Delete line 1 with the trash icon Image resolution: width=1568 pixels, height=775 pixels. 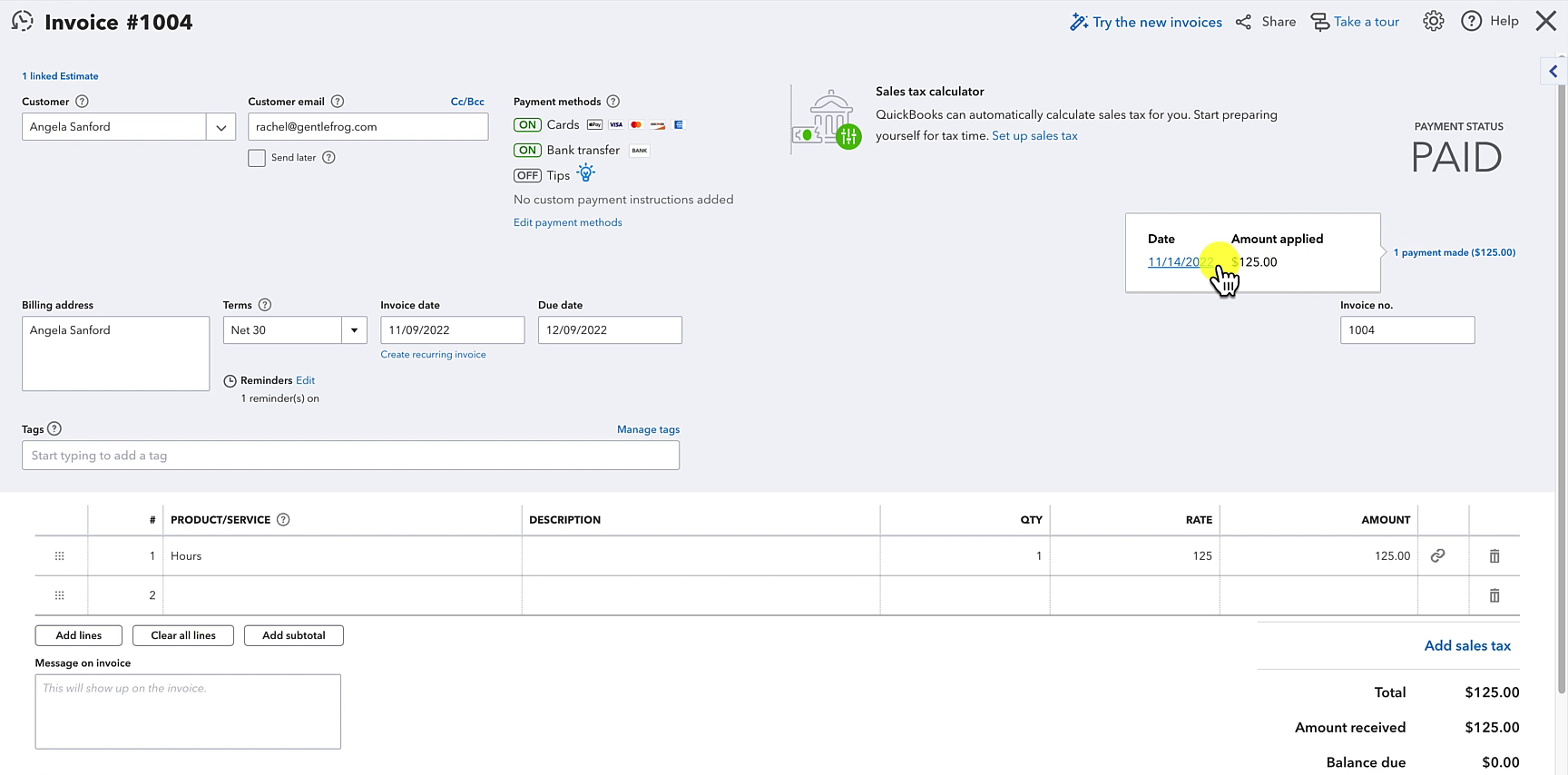[x=1494, y=556]
